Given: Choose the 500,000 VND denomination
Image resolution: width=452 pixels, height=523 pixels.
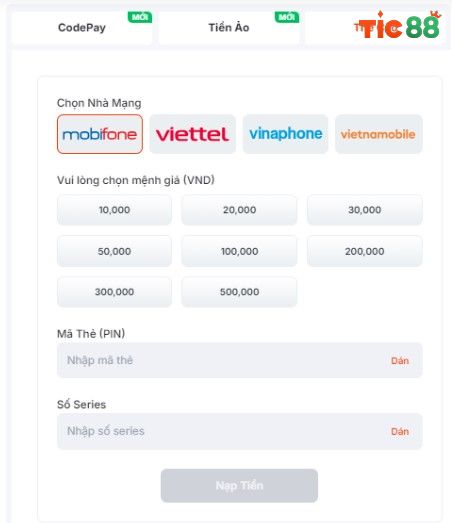Looking at the screenshot, I should coord(239,292).
